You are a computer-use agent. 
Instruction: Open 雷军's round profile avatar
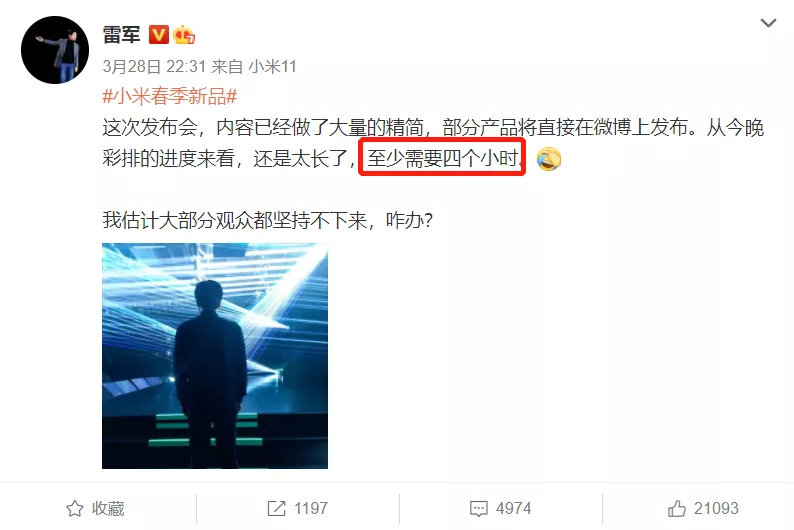tap(55, 50)
